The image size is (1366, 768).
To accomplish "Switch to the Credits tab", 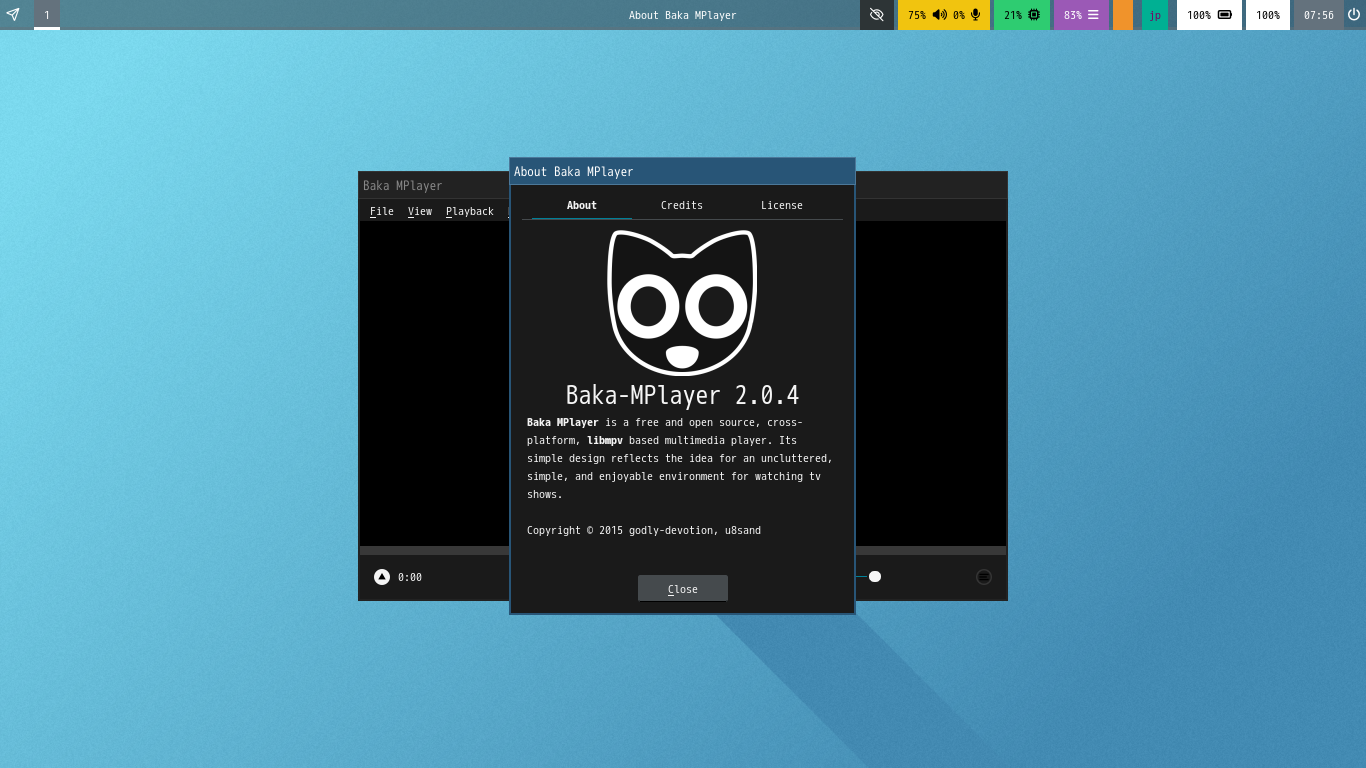I will (x=681, y=205).
